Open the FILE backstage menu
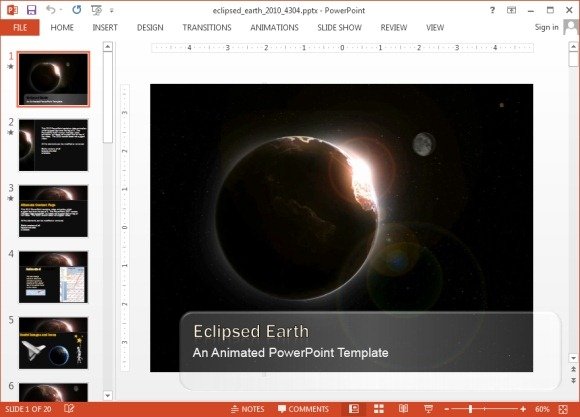 point(20,28)
